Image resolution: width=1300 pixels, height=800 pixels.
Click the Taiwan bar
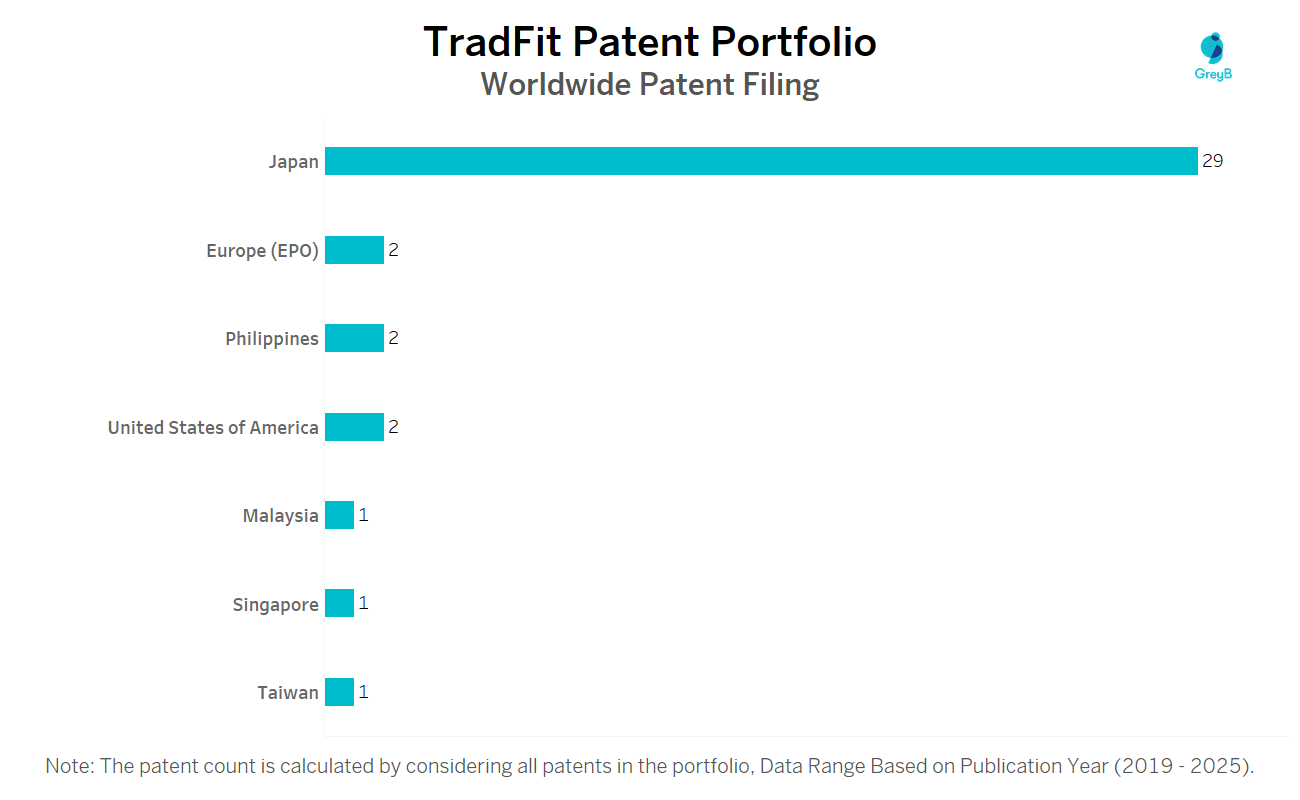339,692
